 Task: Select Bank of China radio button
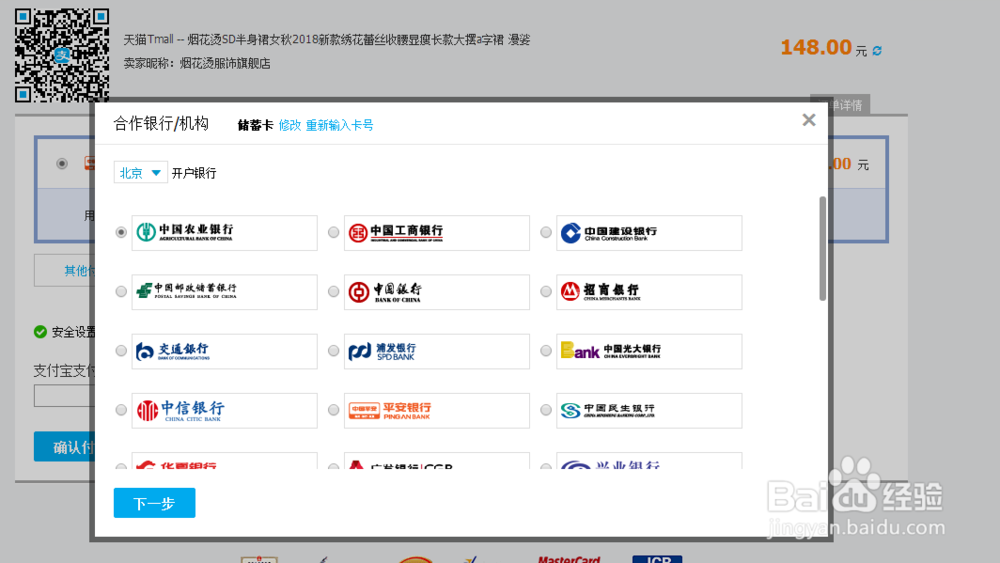(x=334, y=292)
